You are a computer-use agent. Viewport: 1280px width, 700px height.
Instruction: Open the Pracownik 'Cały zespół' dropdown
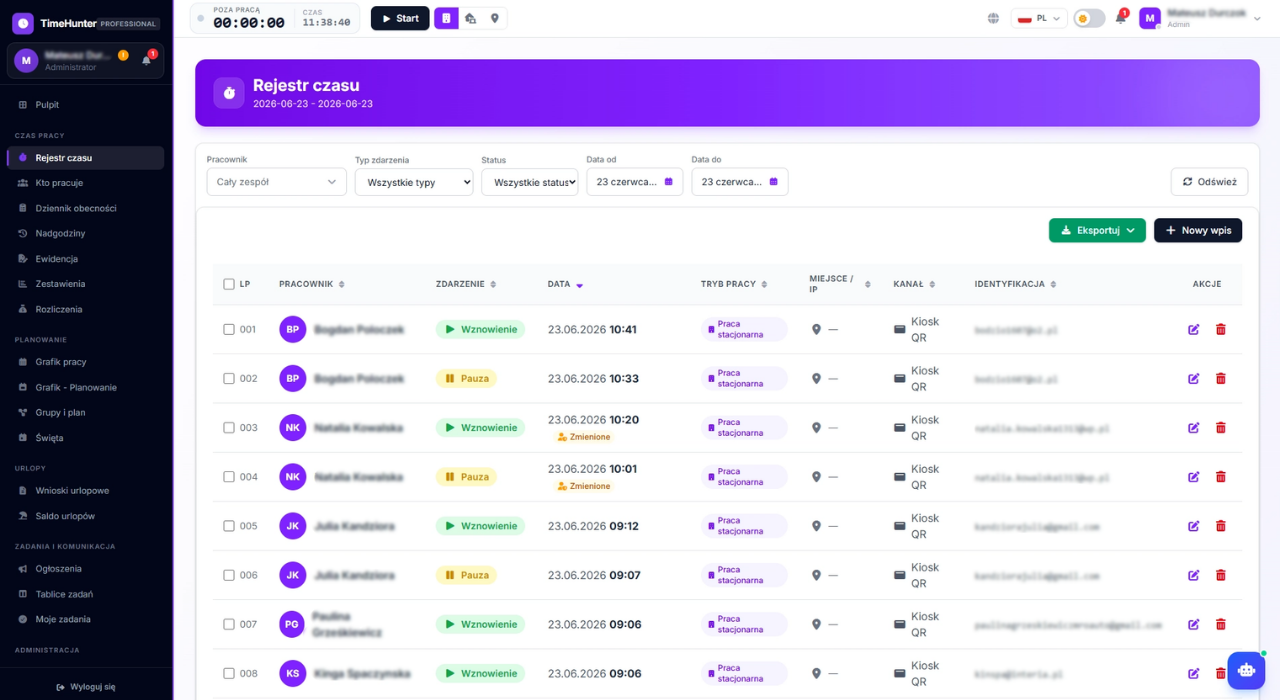pos(277,182)
